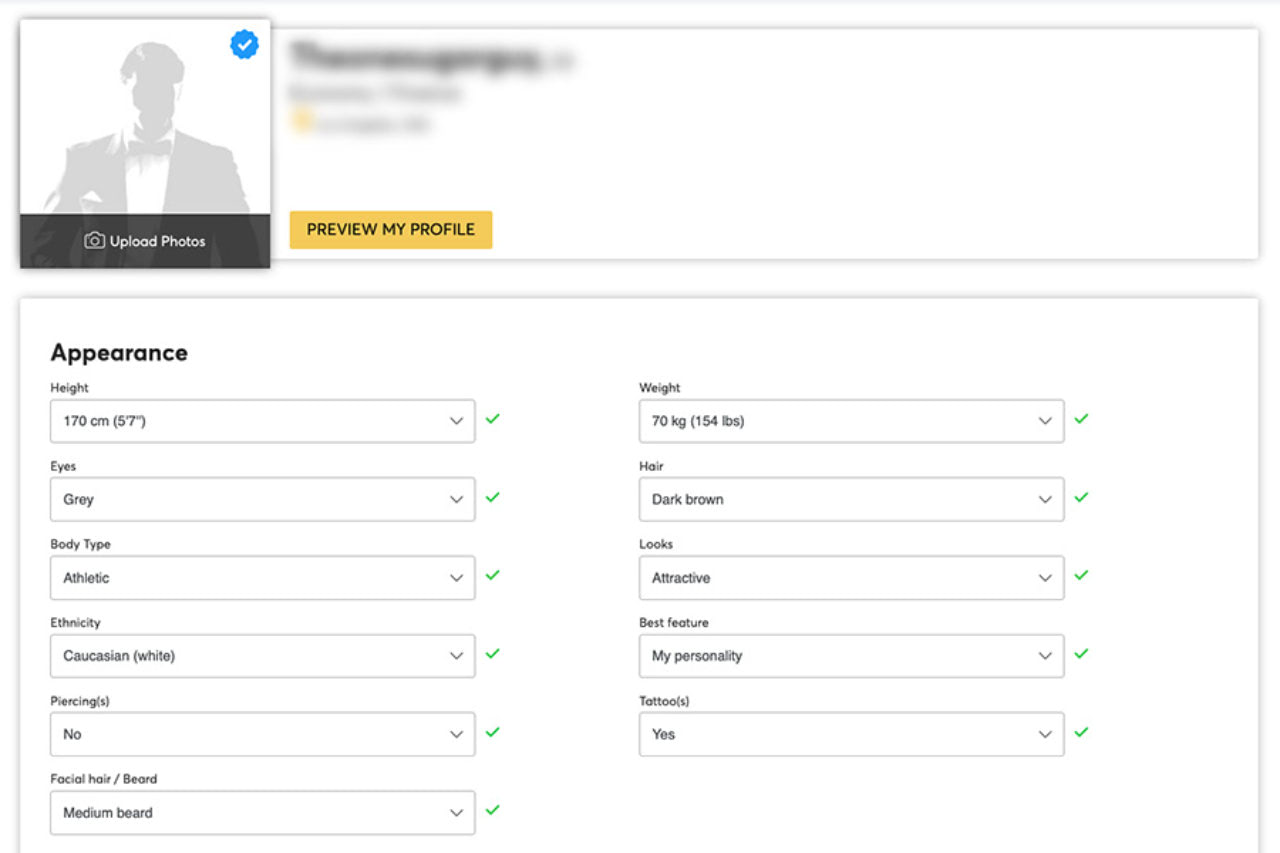This screenshot has width=1280, height=853.
Task: Click the Upload Photos link
Action: tap(157, 241)
